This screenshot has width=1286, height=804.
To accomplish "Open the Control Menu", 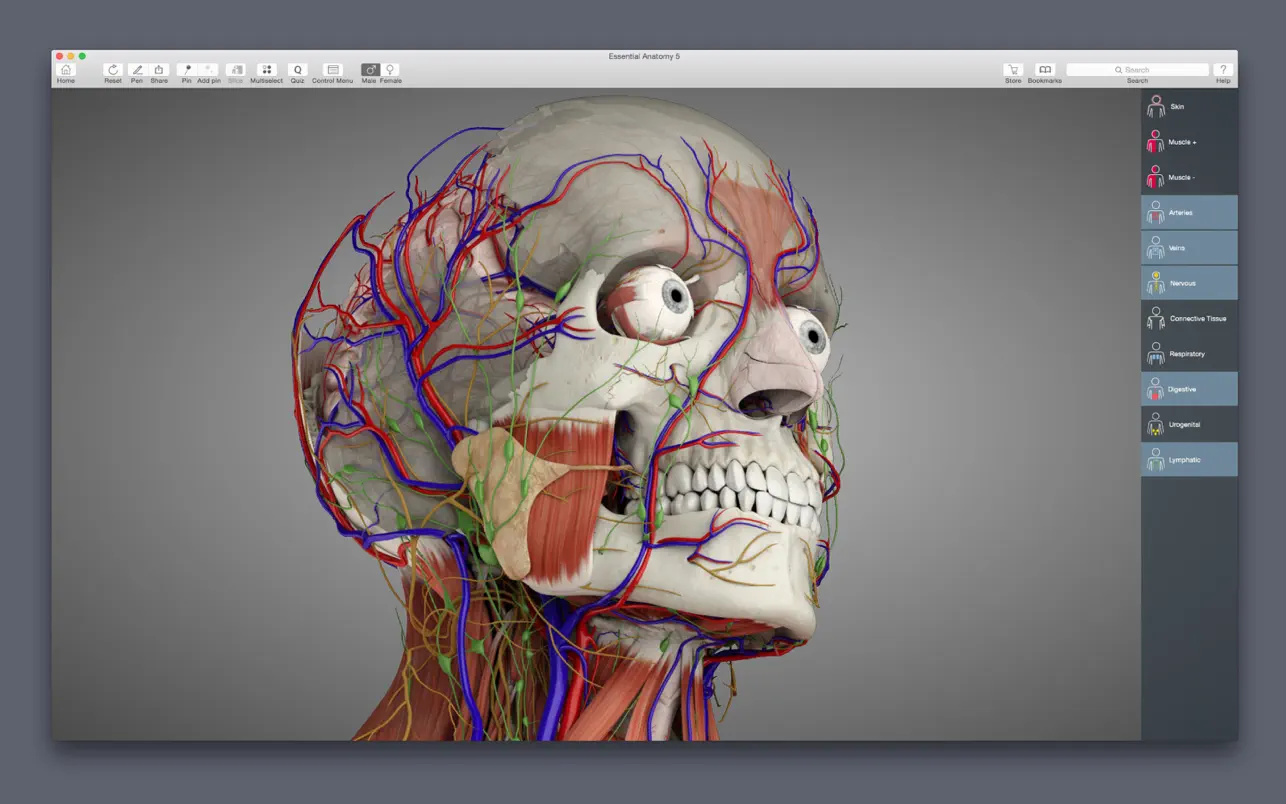I will (x=333, y=71).
